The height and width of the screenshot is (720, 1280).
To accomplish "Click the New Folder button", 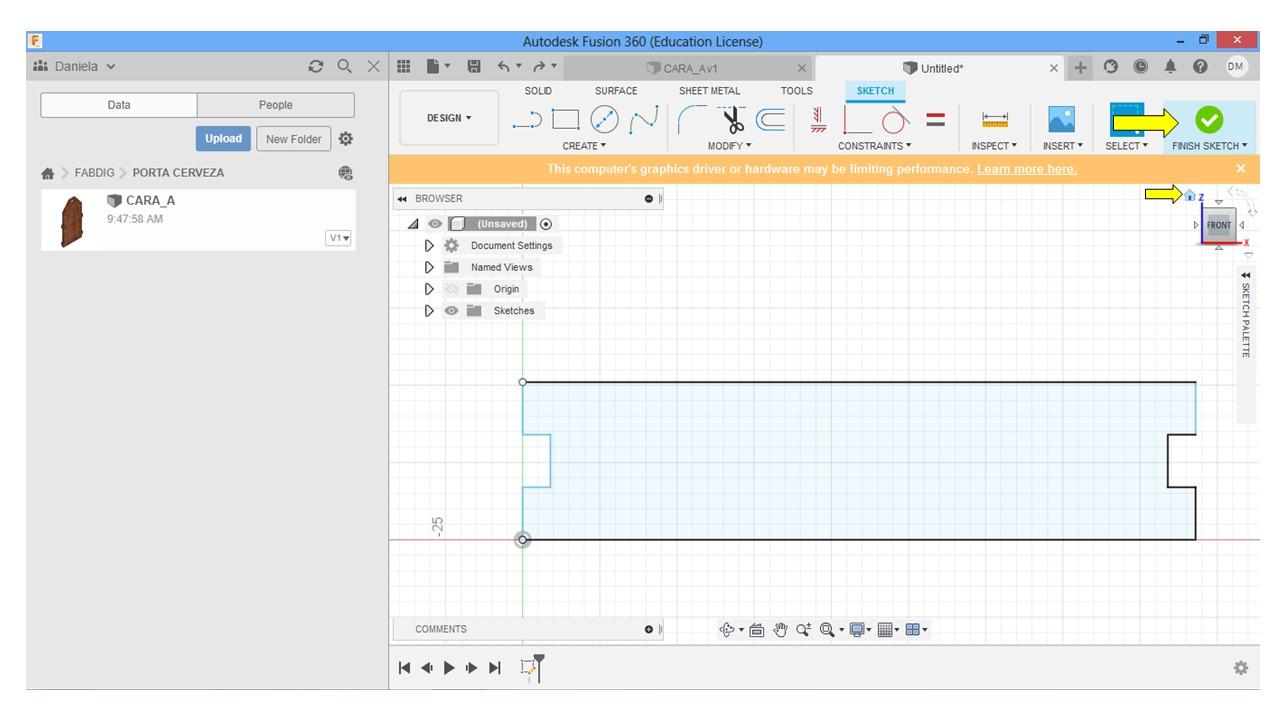I will tap(294, 139).
